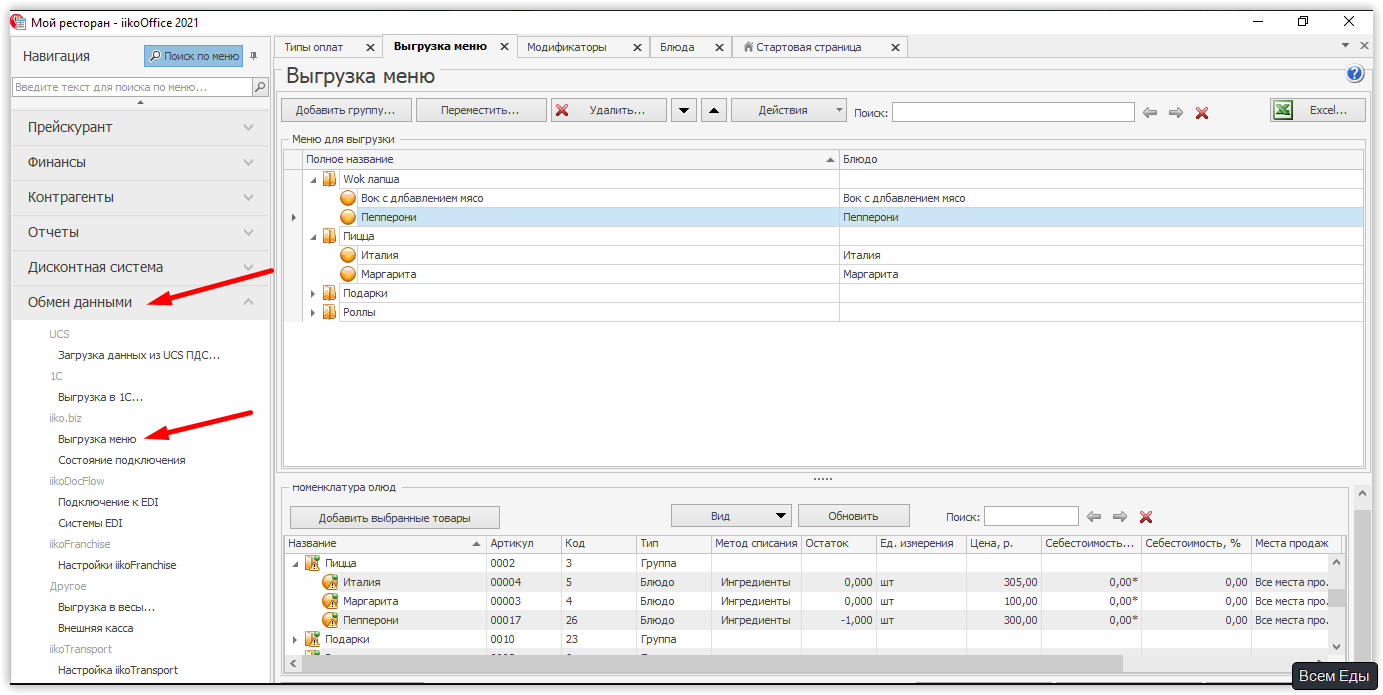Viewport: 1383px width, 695px height.
Task: Collapse the Пицца group in export menu
Action: 313,236
